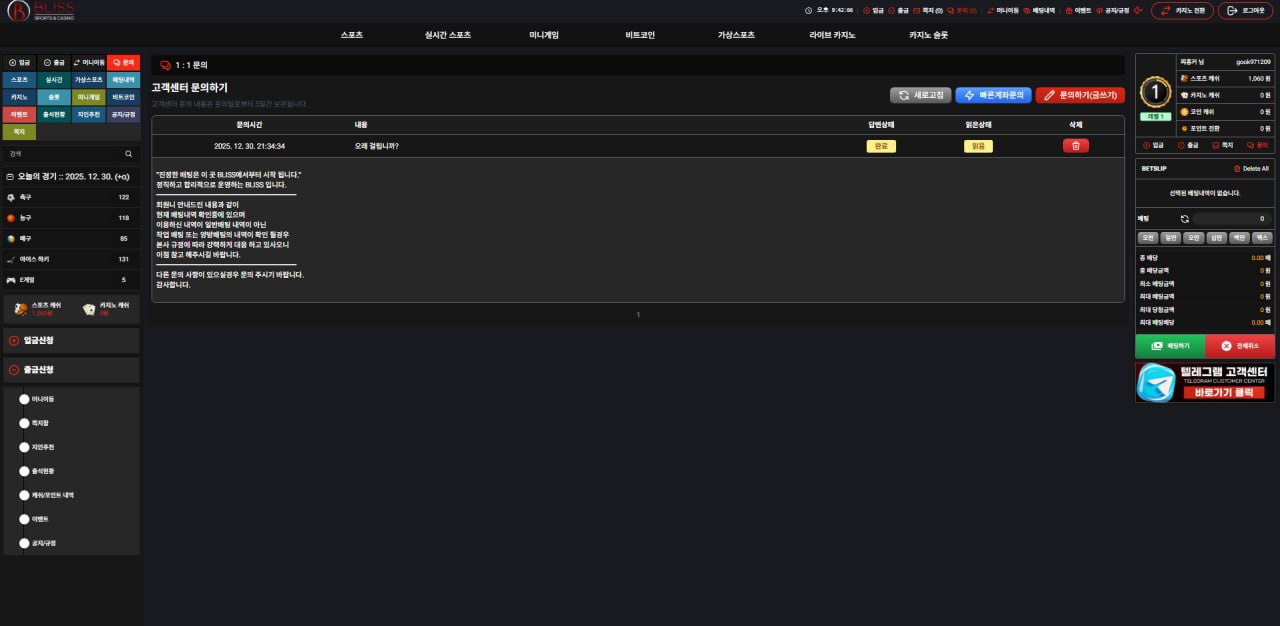Click the blue 빠른계좌문의 button
The height and width of the screenshot is (626, 1280).
pyautogui.click(x=993, y=95)
